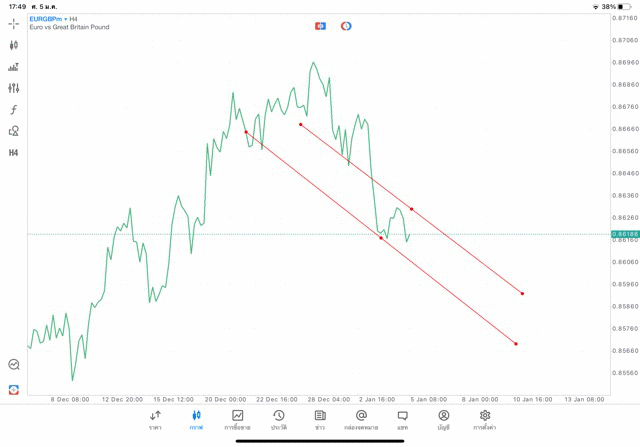This screenshot has width=640, height=447.
Task: Open the ข่าว news tab
Action: [320, 420]
